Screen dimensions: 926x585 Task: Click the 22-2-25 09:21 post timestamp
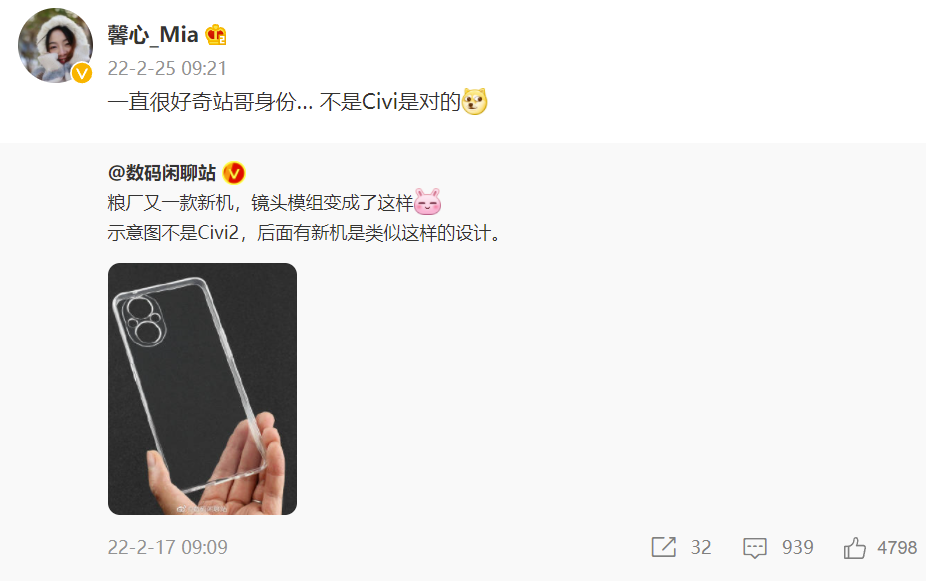click(x=167, y=68)
